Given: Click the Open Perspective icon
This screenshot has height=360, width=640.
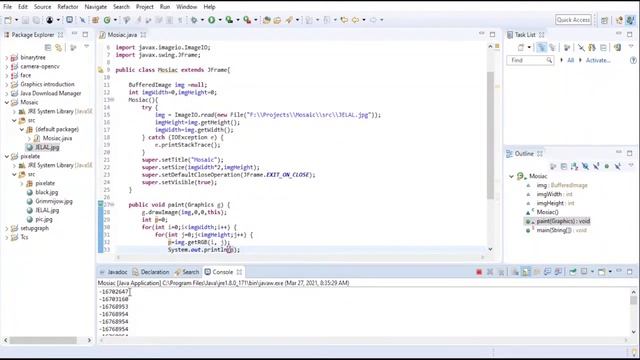Looking at the screenshot, I should [x=604, y=20].
